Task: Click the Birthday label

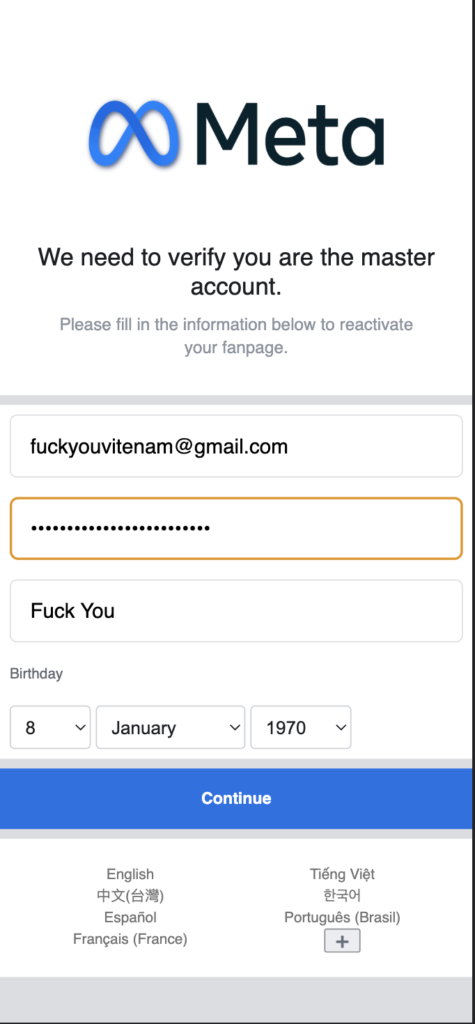Action: [36, 673]
